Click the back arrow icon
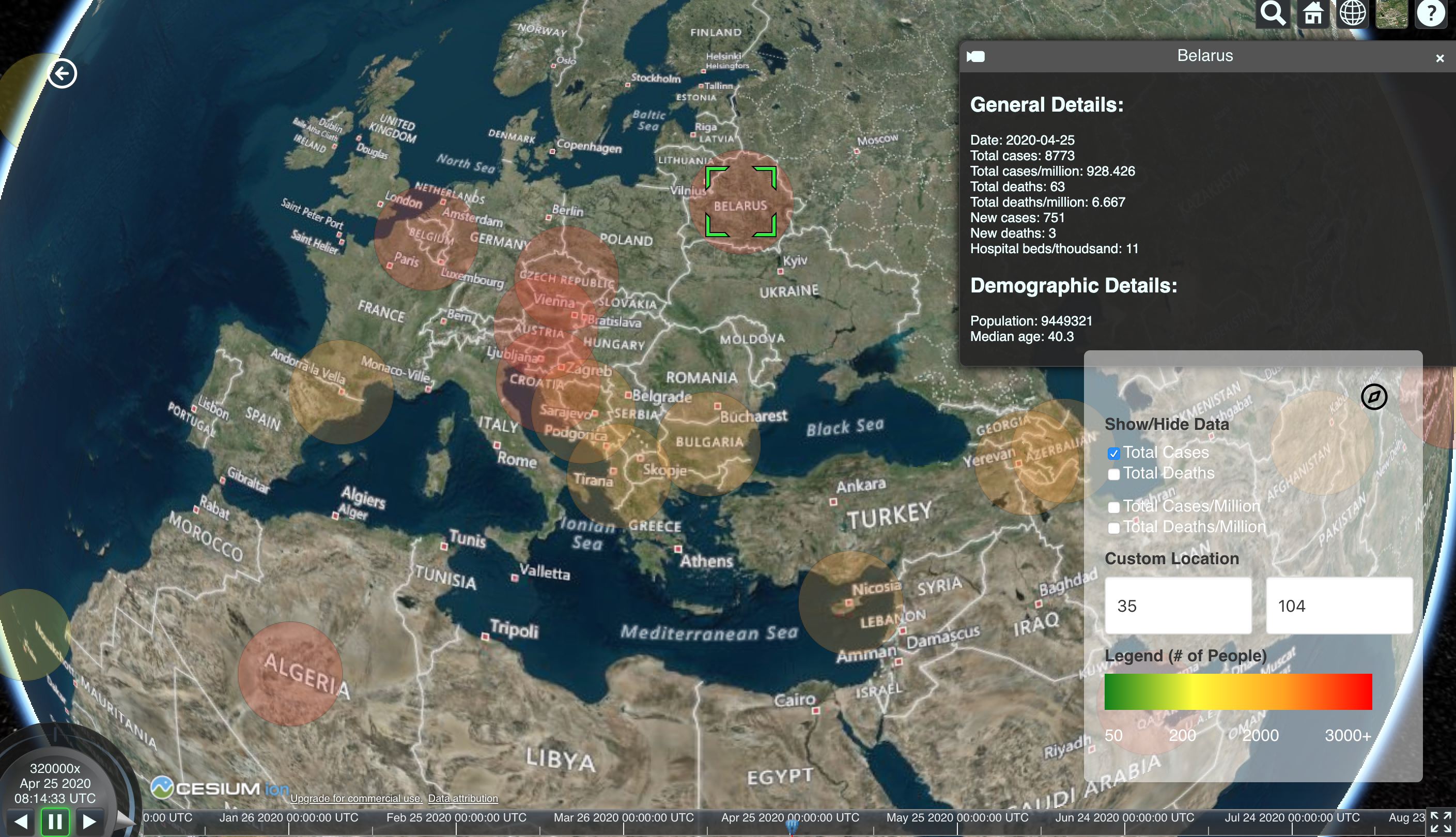Screen dimensions: 1456x837 62,73
